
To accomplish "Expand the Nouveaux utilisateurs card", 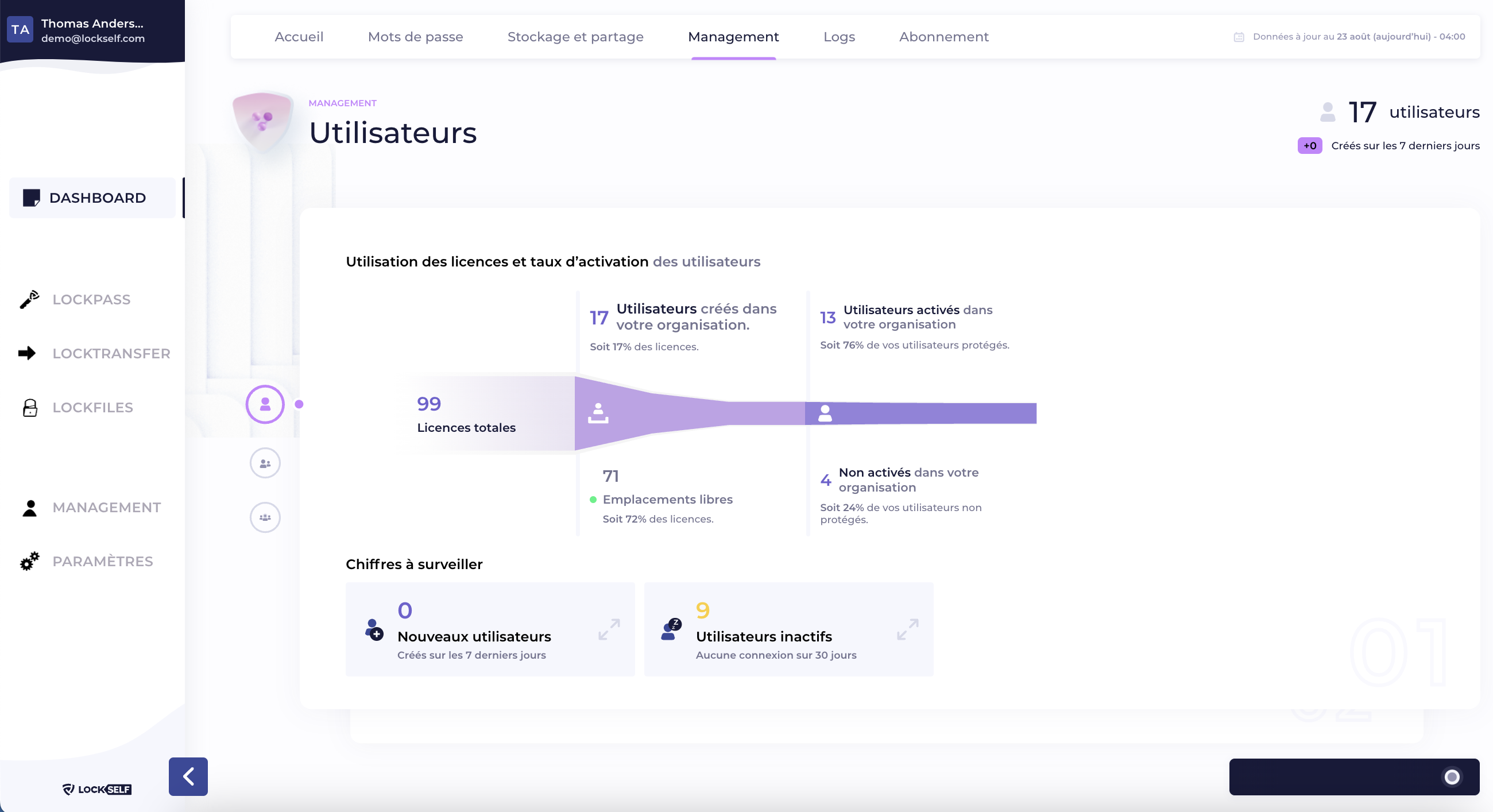I will click(609, 629).
